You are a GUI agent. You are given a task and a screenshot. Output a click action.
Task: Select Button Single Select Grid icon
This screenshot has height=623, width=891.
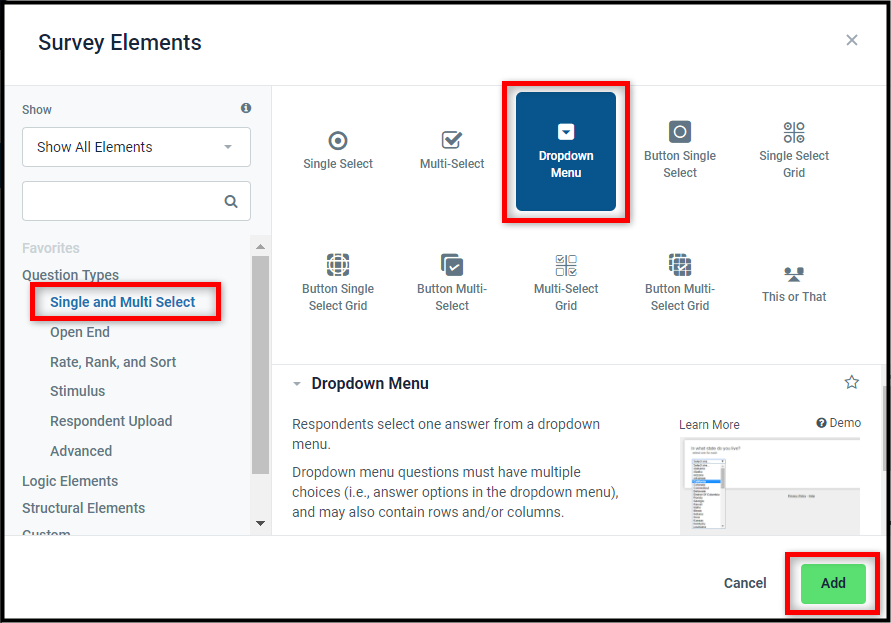(338, 265)
